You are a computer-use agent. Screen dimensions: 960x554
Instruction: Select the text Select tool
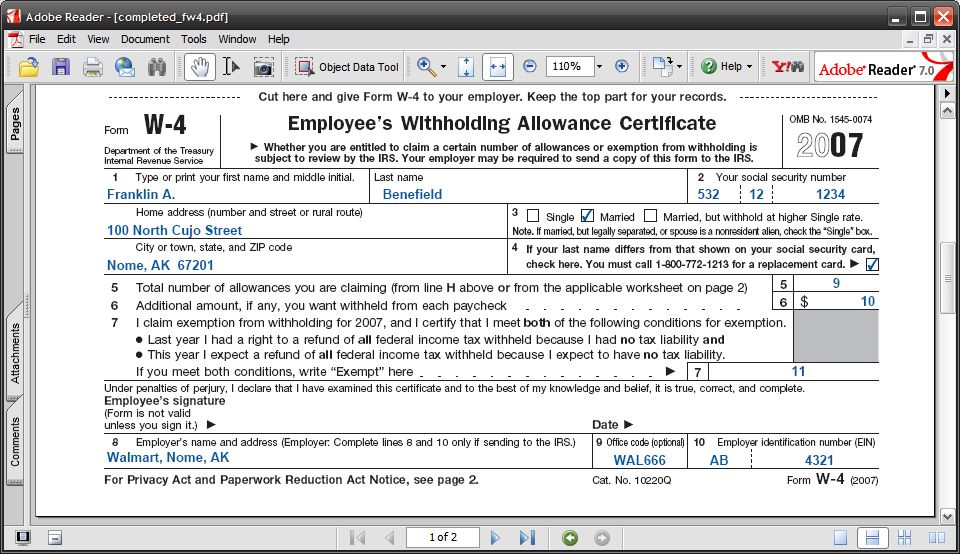231,67
